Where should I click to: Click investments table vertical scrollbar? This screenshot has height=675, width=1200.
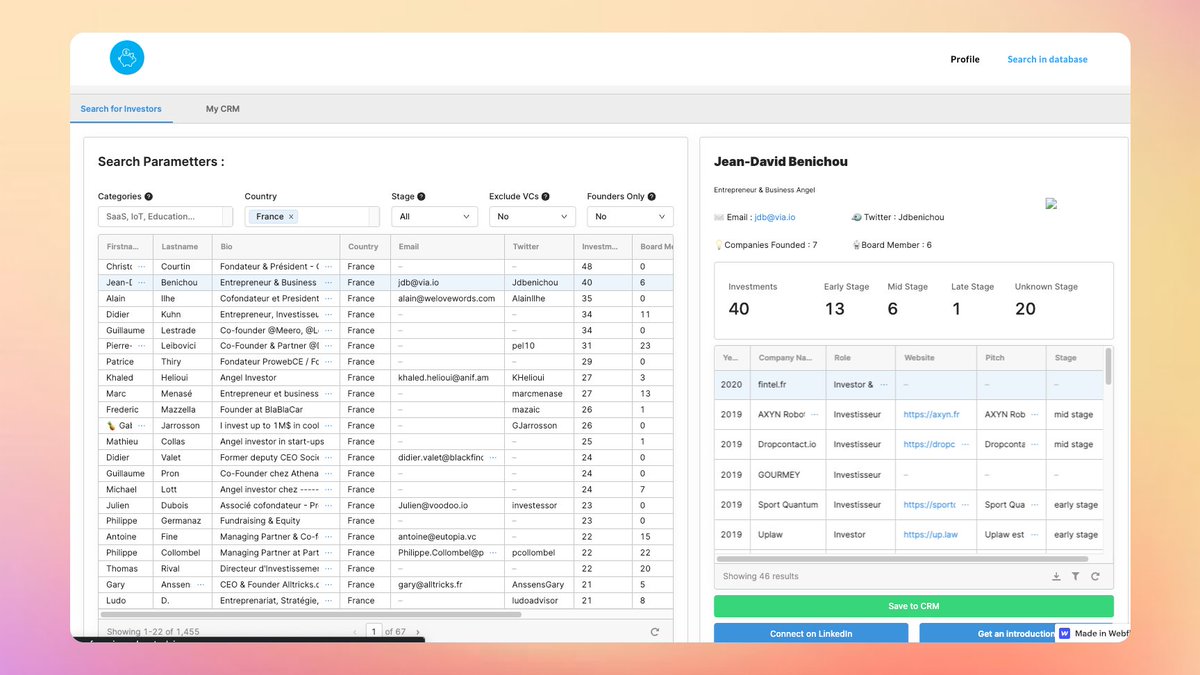1108,366
